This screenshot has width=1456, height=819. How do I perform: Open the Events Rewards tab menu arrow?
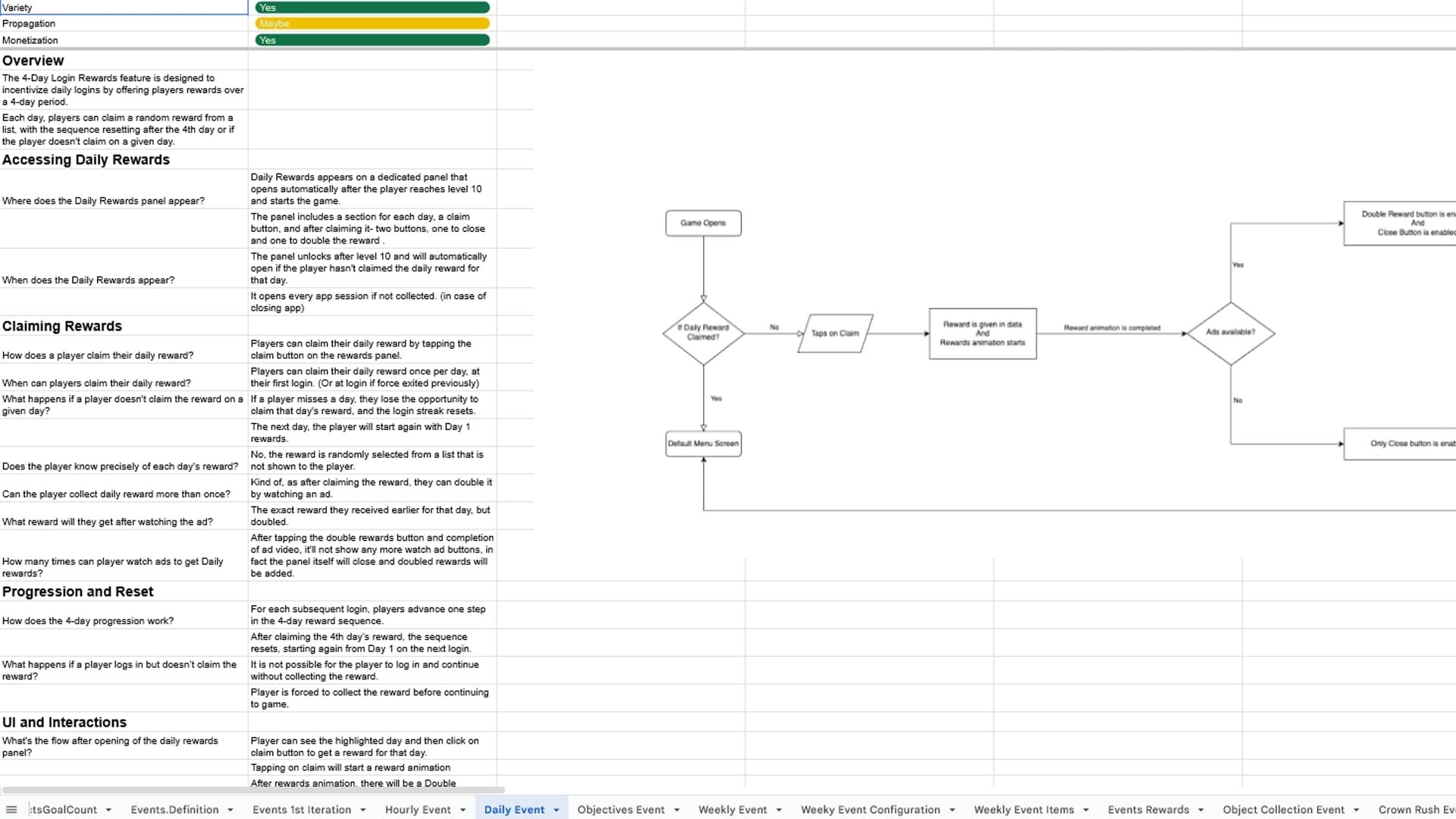(x=1203, y=810)
